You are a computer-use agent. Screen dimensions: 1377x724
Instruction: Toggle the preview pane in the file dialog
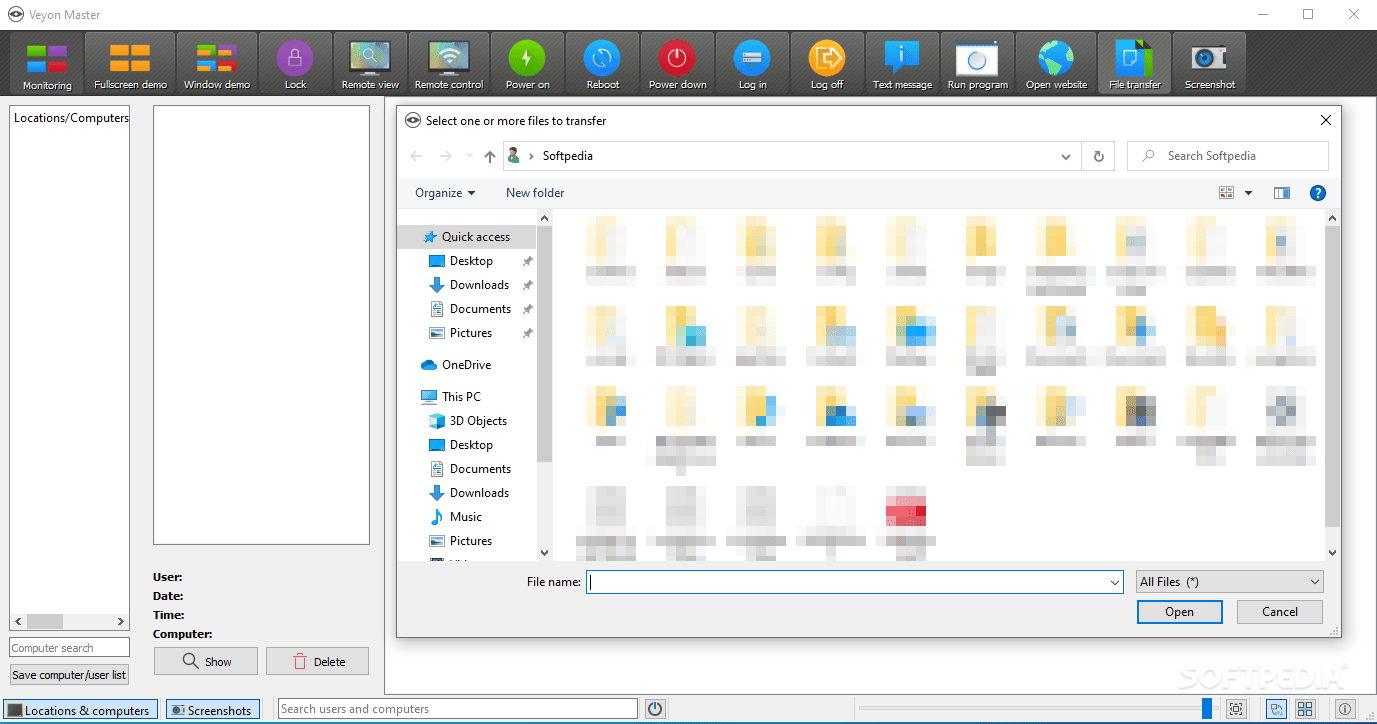coord(1281,192)
